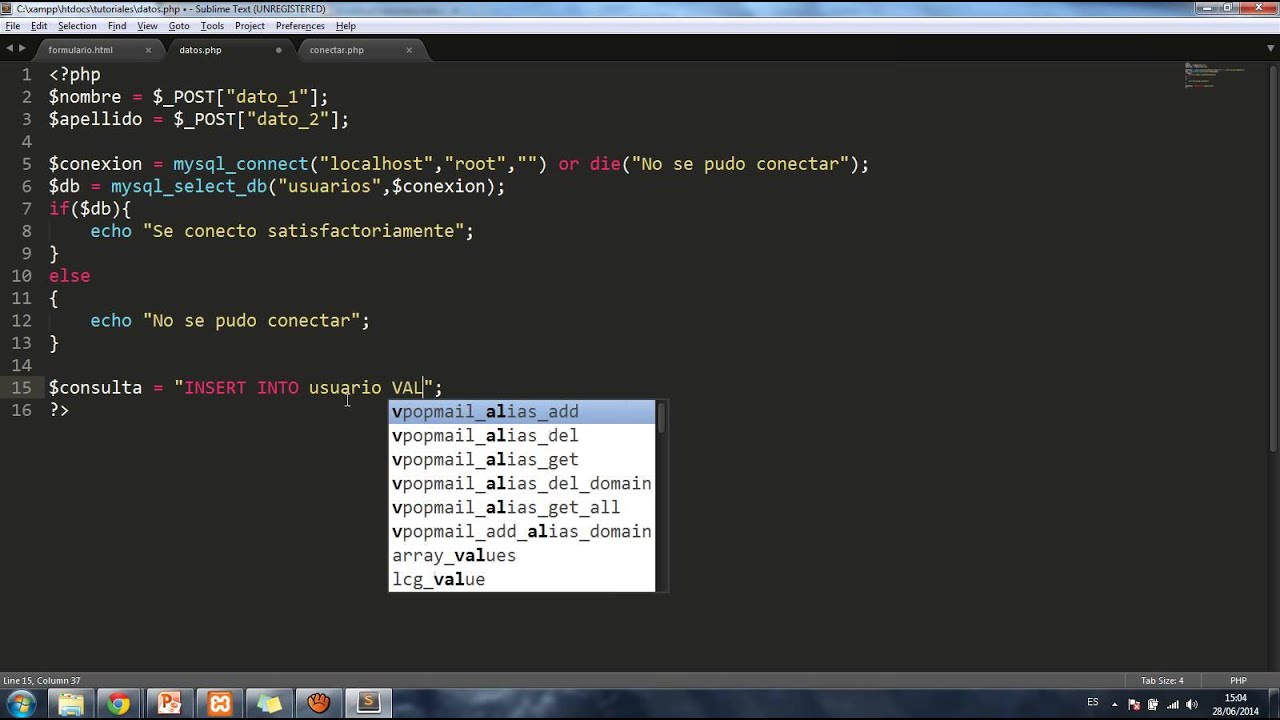Close the formulario.html tab
1280x720 pixels.
click(x=148, y=50)
